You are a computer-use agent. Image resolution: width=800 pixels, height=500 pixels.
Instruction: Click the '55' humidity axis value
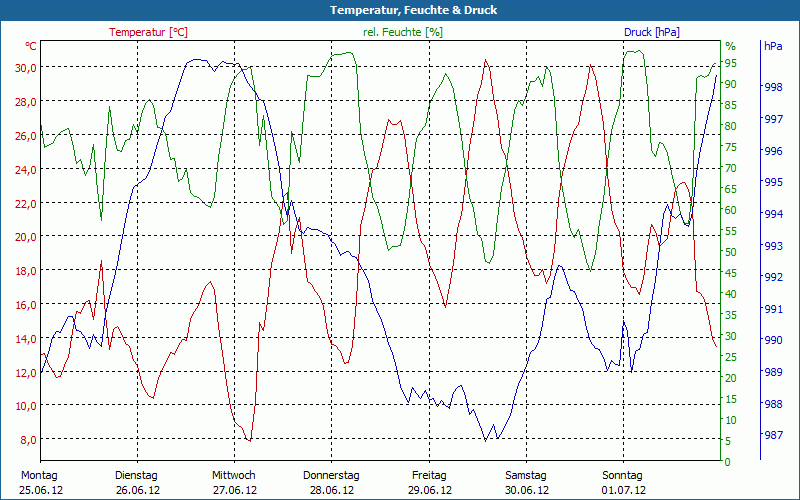point(731,231)
